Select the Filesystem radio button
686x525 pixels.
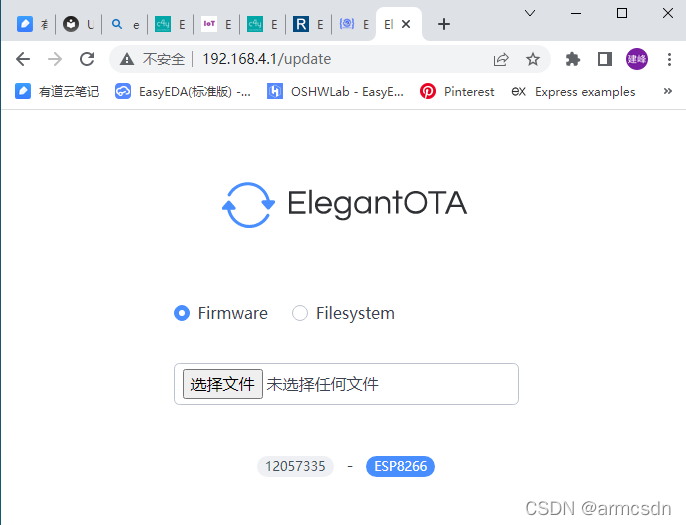click(300, 313)
